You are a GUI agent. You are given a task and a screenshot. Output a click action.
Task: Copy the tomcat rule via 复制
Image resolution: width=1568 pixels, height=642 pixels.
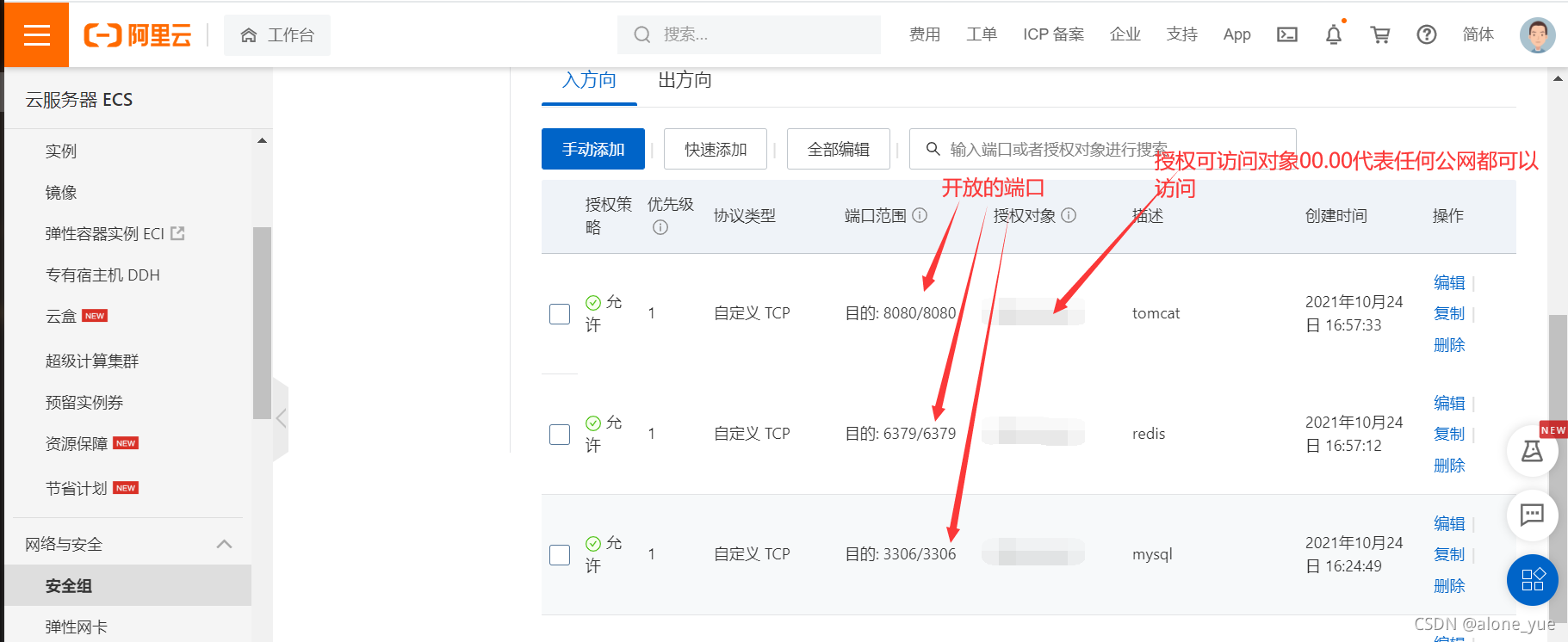click(x=1449, y=313)
